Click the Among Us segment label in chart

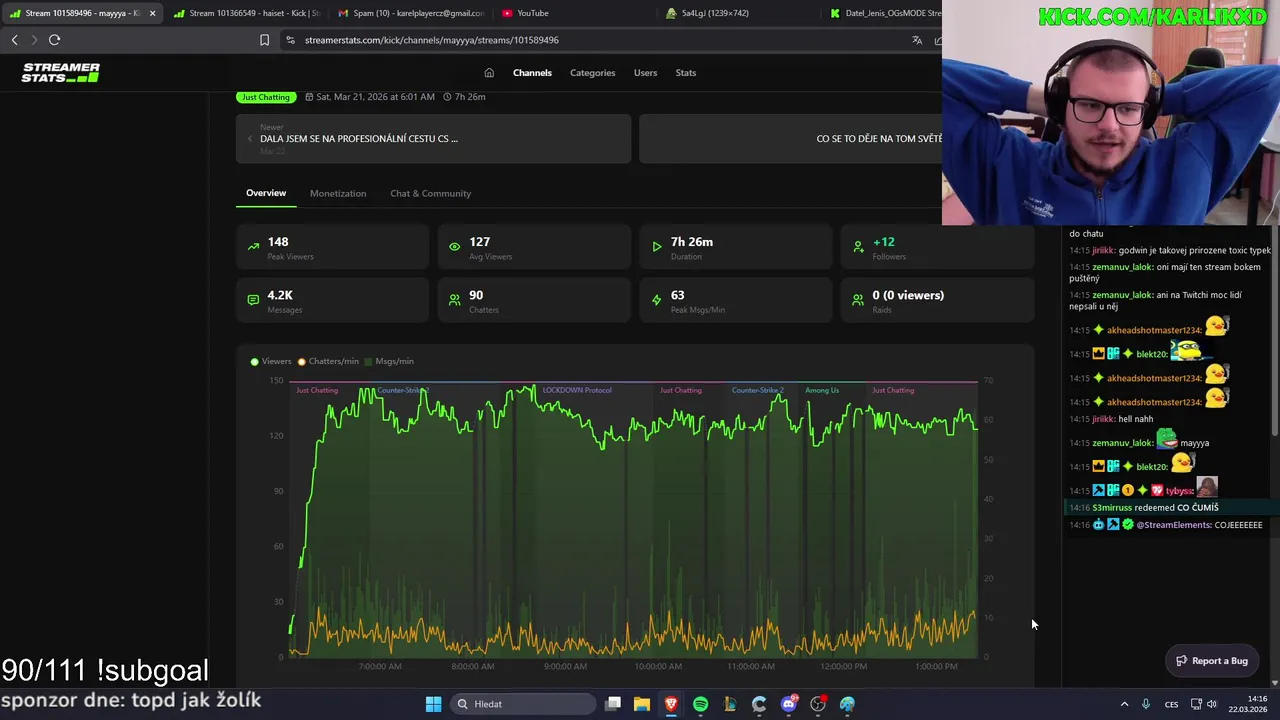(822, 390)
